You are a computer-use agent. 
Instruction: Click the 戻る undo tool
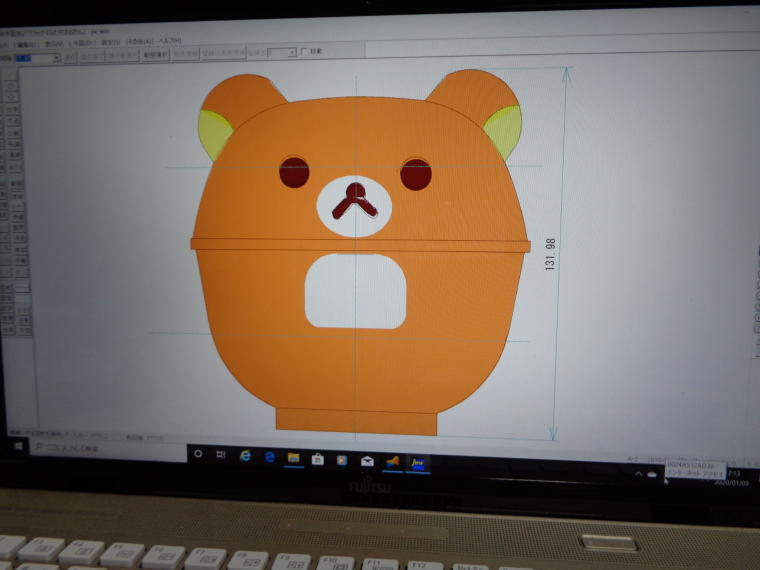click(x=20, y=271)
